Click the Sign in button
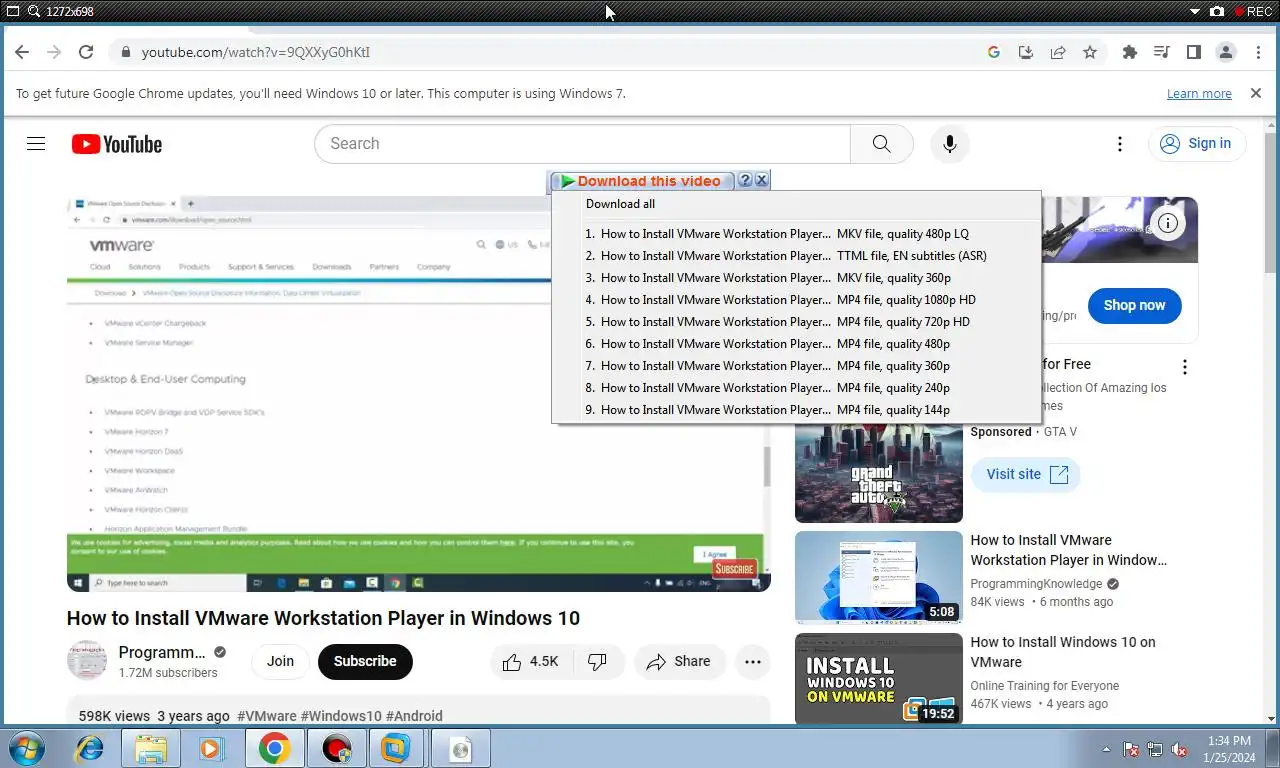The width and height of the screenshot is (1280, 768). (x=1197, y=144)
